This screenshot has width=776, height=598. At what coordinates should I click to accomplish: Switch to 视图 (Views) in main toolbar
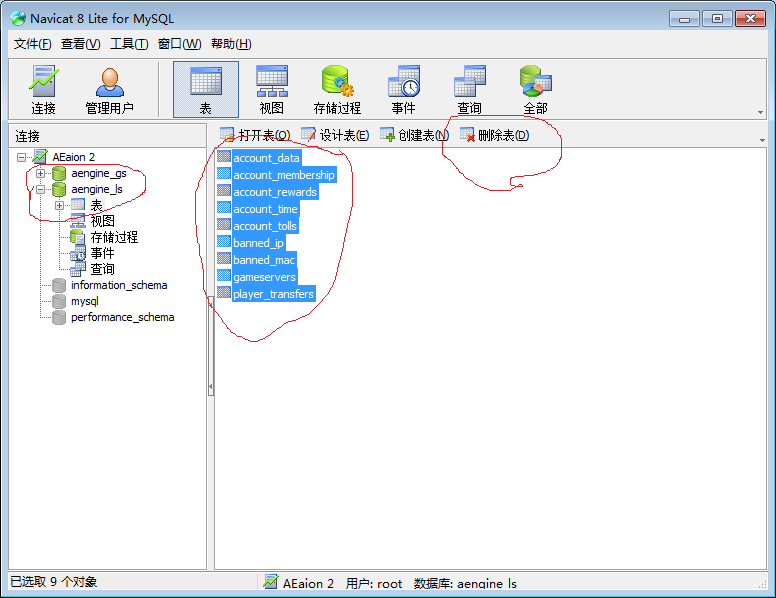[x=271, y=90]
